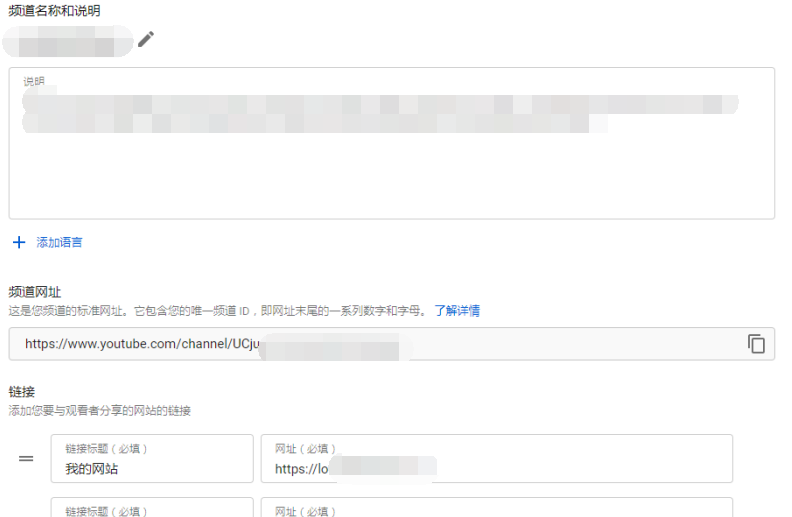Screen dimensions: 792x517
Task: Edit channel name with pencil icon
Action: [146, 39]
